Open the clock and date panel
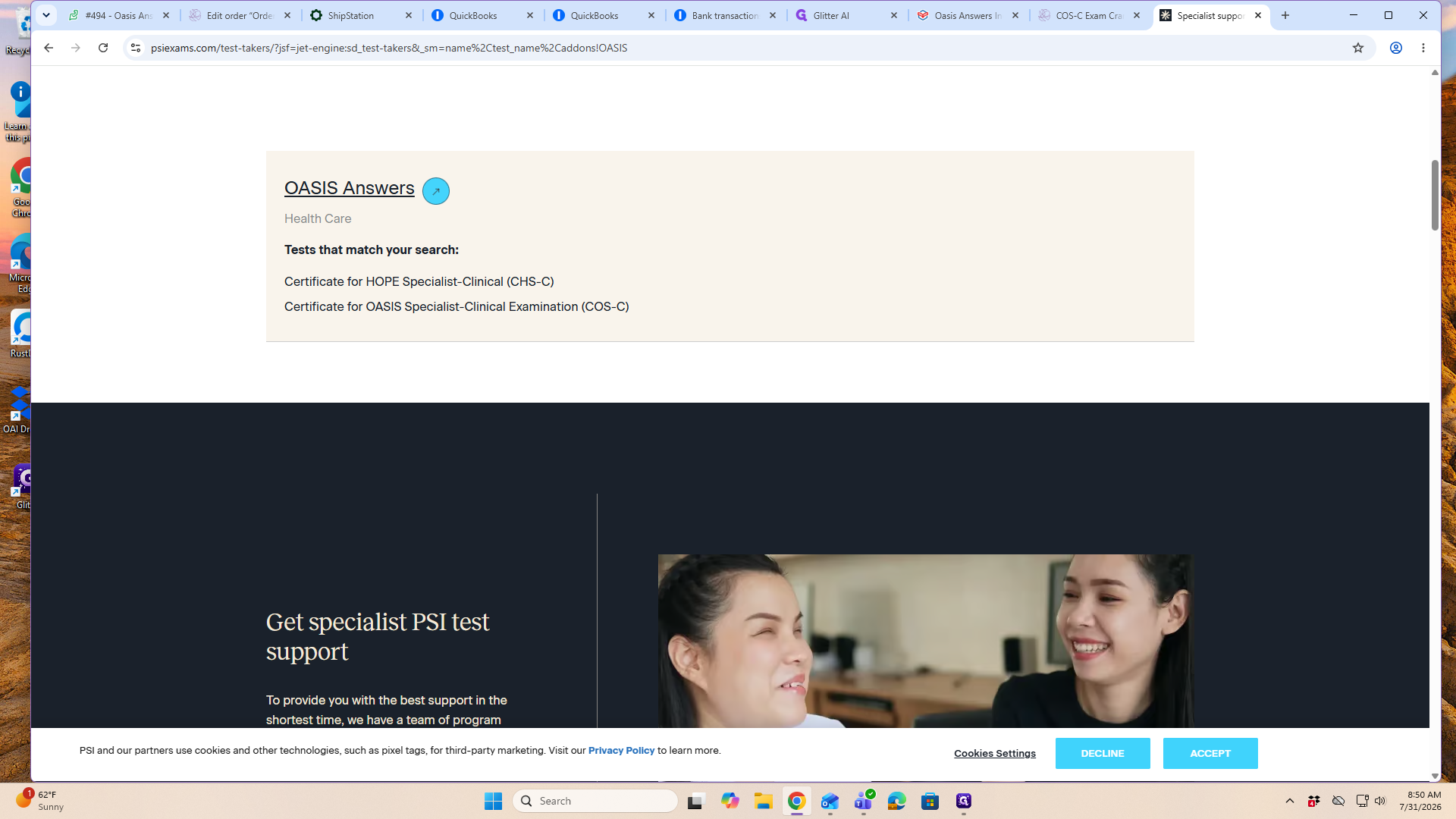This screenshot has height=819, width=1456. tap(1420, 801)
